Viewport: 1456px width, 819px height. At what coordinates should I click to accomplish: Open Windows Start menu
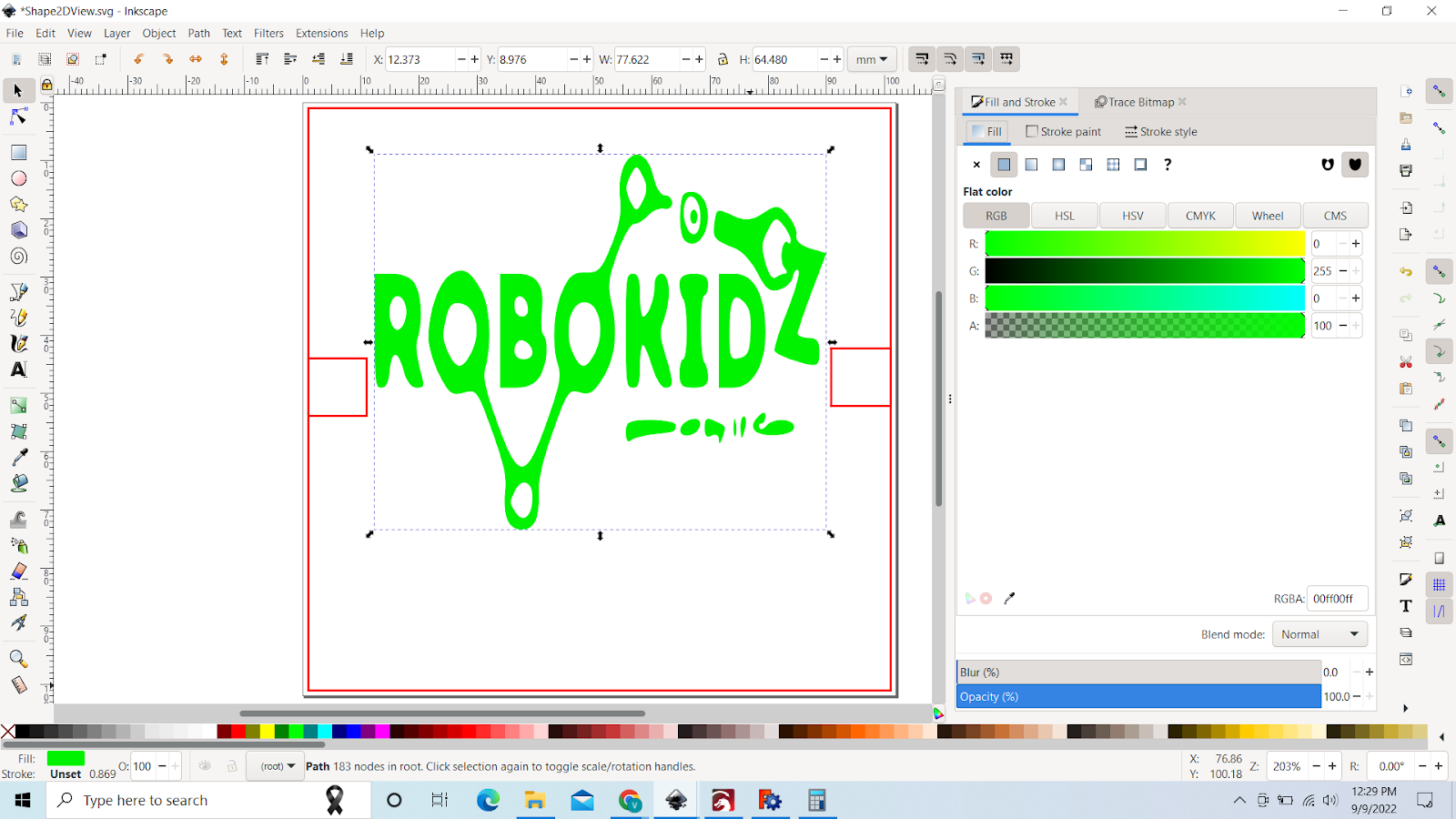[23, 800]
